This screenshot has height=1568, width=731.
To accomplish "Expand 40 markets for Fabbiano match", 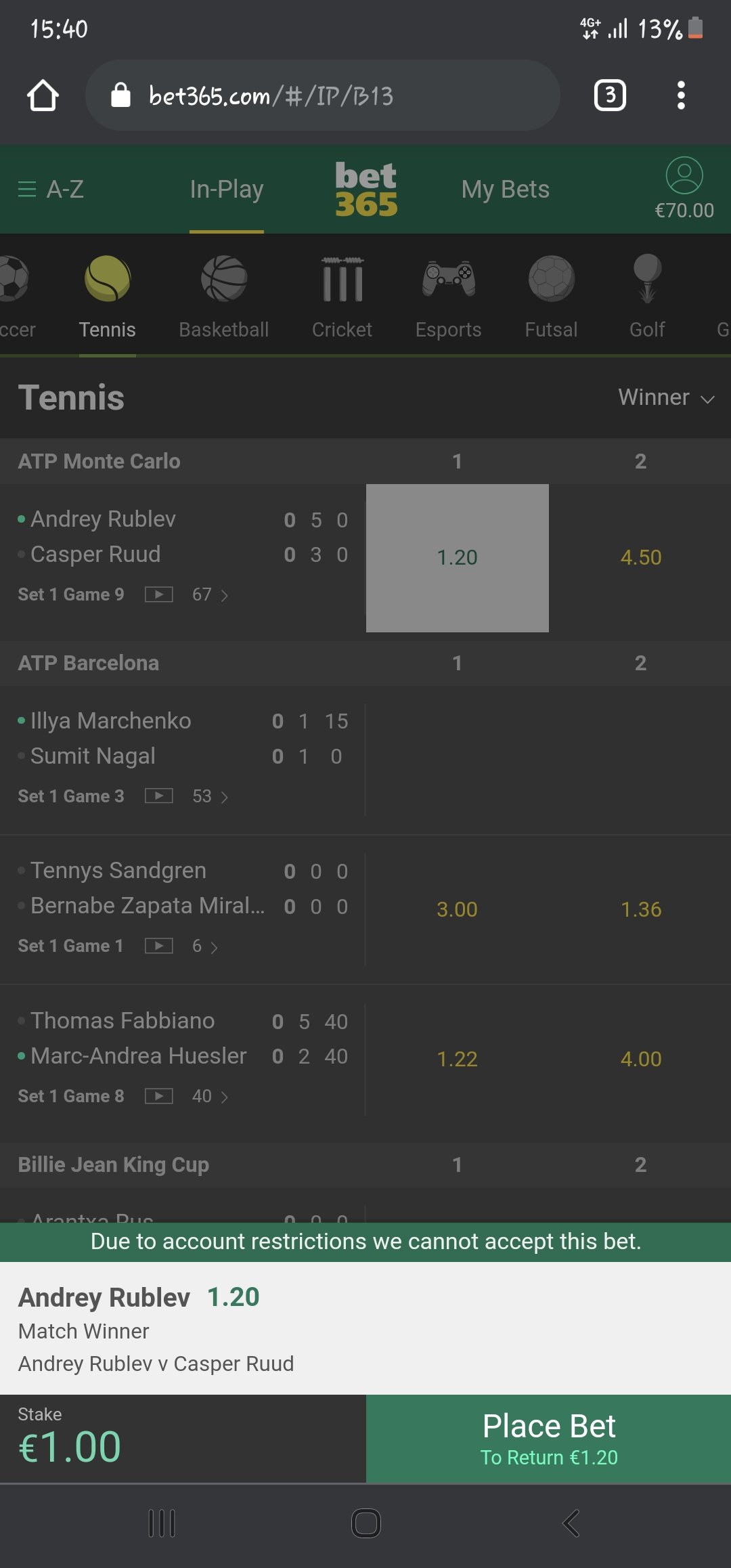I will 211,1096.
